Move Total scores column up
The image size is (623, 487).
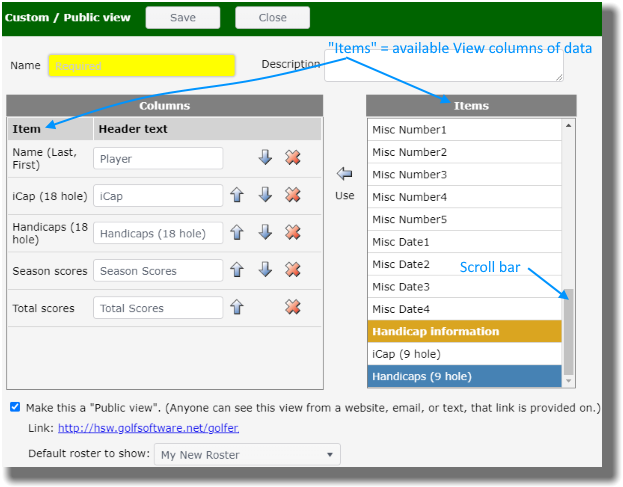coord(237,307)
